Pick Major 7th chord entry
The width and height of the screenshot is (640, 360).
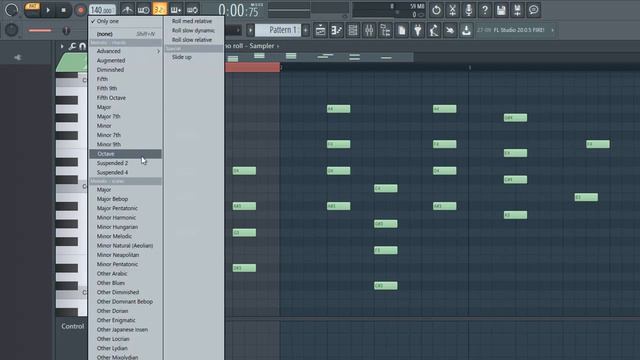pos(125,116)
